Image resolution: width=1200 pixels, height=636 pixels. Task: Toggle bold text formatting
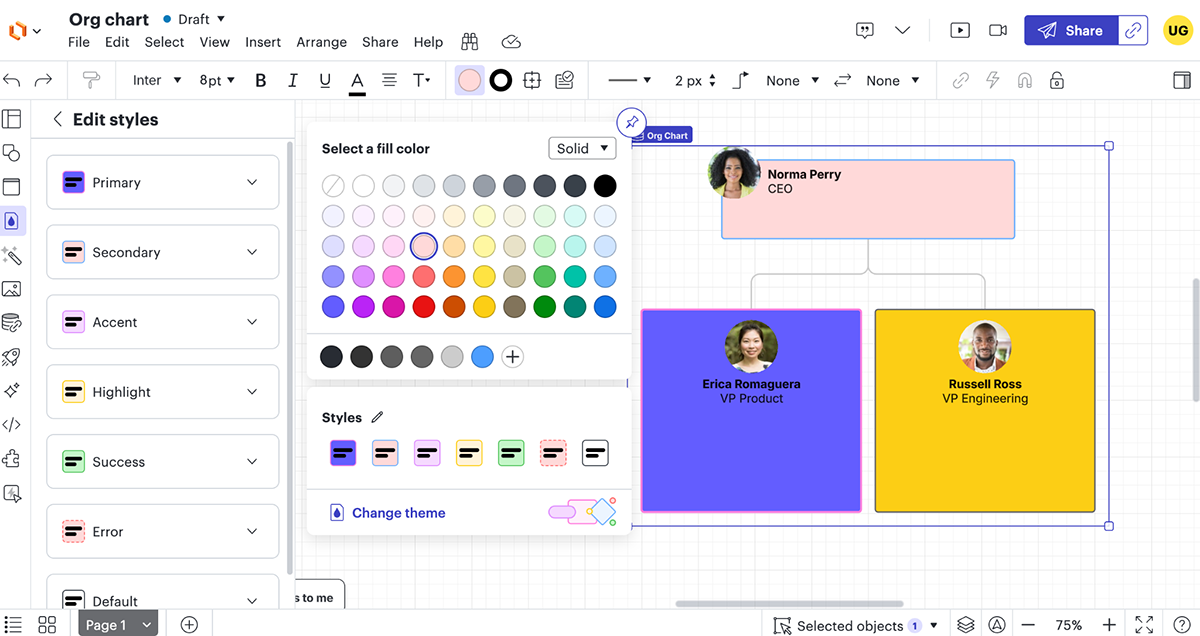point(261,81)
